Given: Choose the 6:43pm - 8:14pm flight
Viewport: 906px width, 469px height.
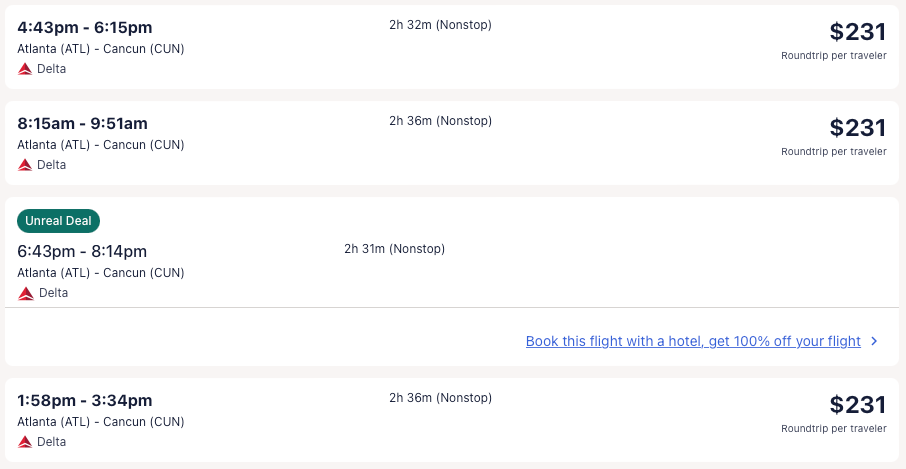Looking at the screenshot, I should click(82, 251).
